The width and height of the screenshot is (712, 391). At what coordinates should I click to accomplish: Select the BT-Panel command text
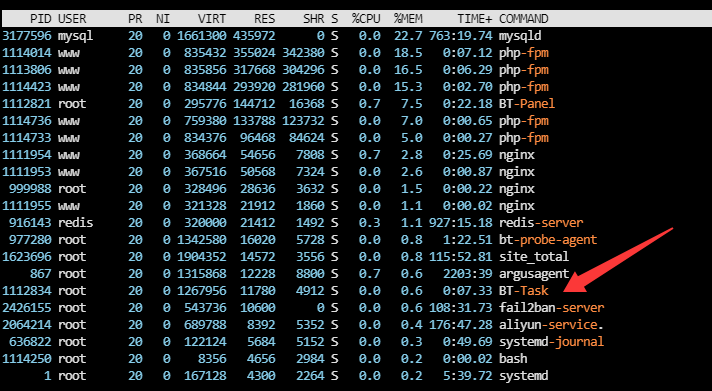(x=527, y=104)
